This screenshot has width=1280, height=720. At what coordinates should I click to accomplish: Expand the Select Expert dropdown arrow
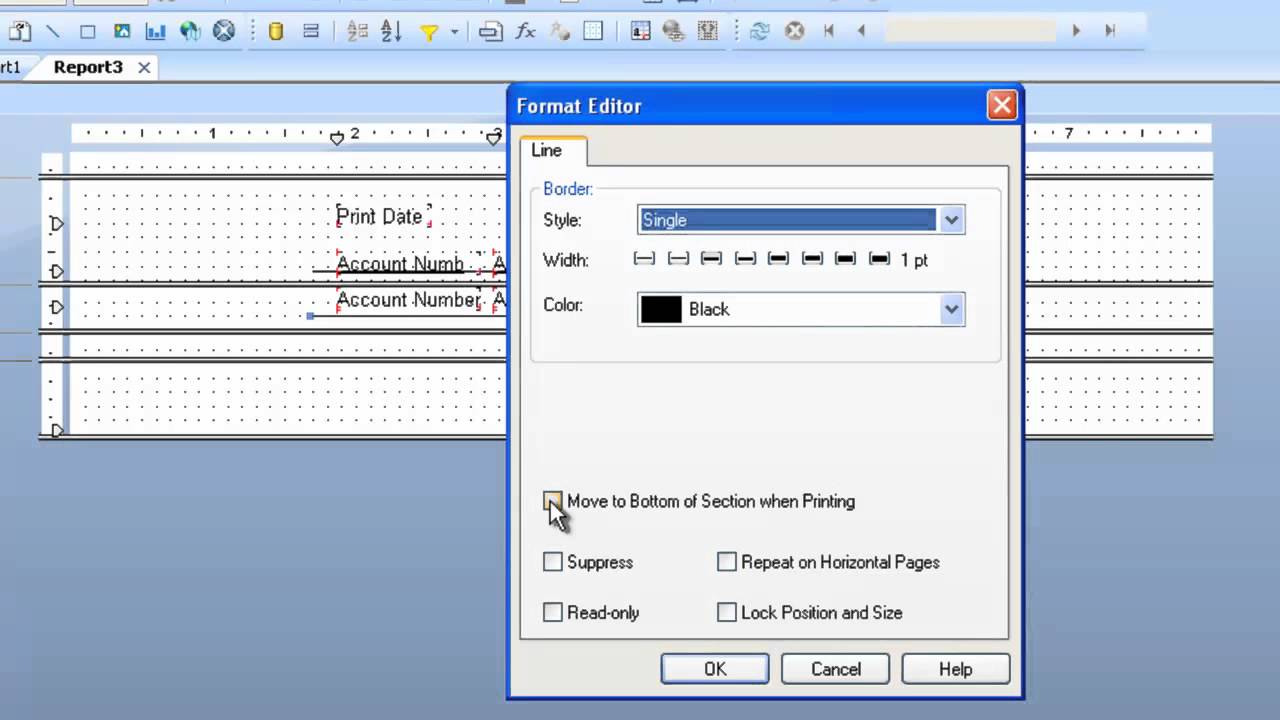point(454,32)
